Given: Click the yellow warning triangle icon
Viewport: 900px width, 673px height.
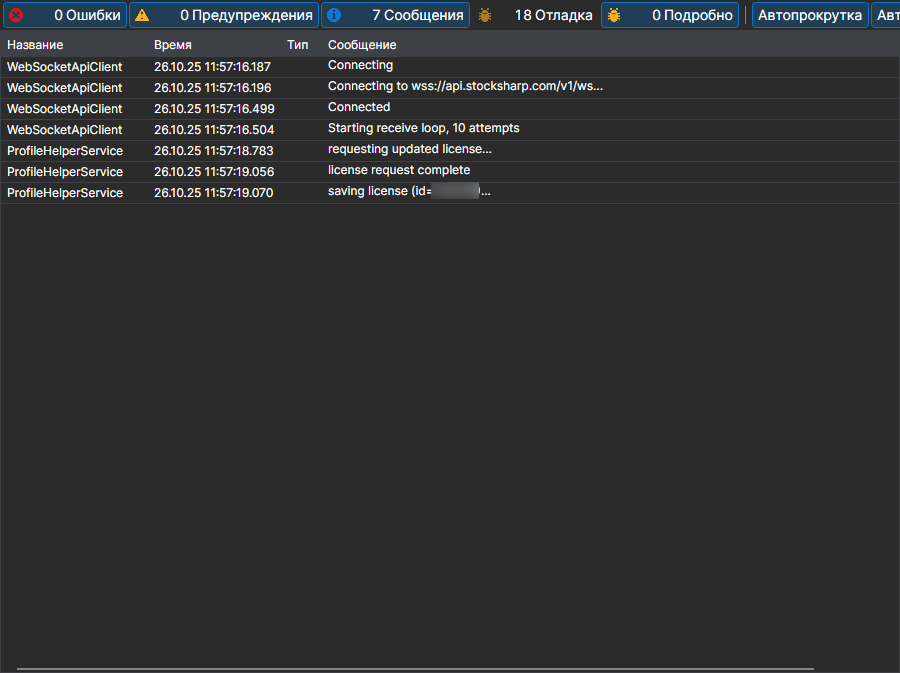Looking at the screenshot, I should pyautogui.click(x=142, y=15).
